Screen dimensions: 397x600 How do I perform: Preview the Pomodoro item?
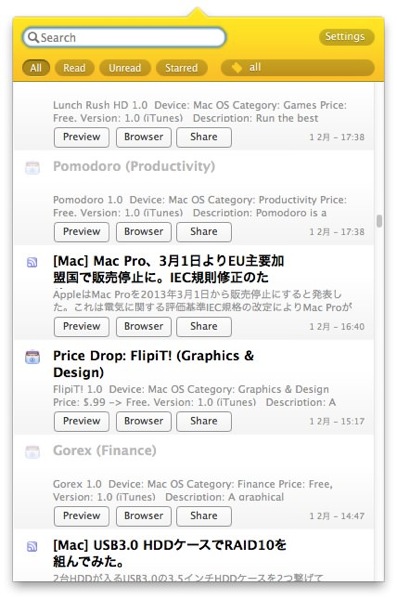(82, 232)
